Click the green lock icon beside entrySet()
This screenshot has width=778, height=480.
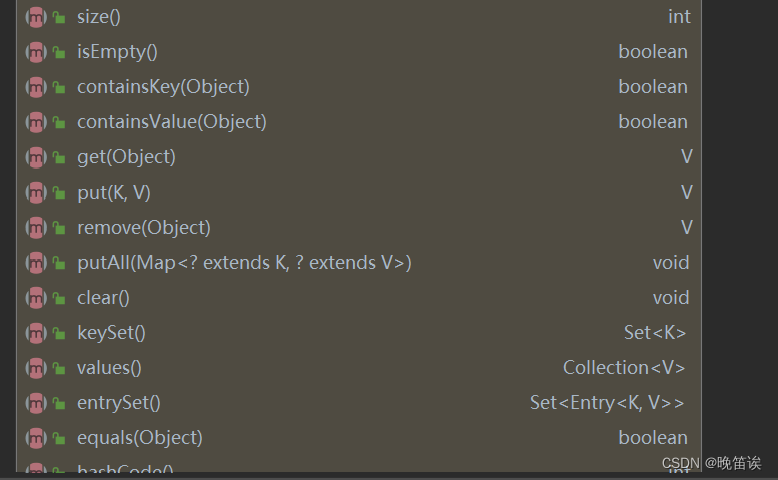(59, 404)
